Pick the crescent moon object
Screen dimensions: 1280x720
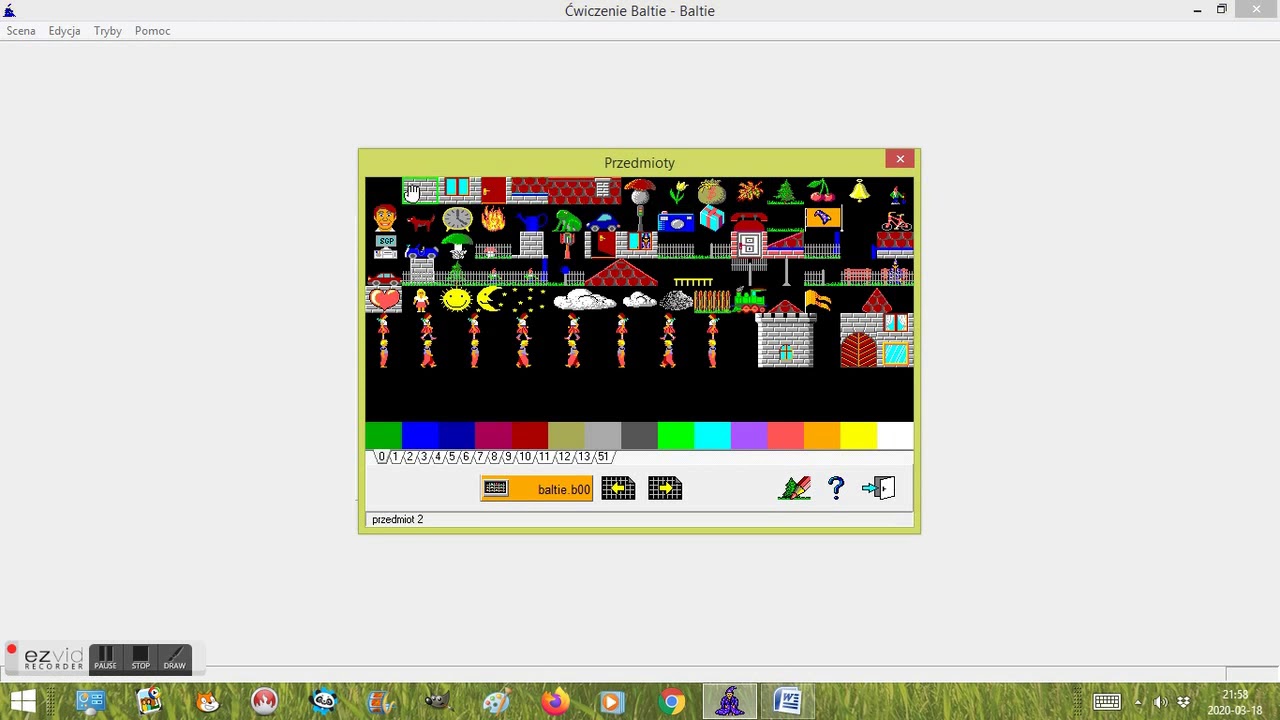491,299
